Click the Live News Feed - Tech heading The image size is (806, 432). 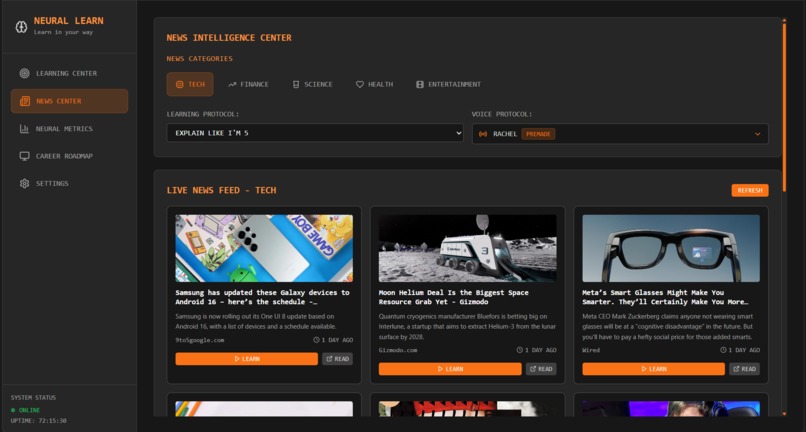[222, 190]
